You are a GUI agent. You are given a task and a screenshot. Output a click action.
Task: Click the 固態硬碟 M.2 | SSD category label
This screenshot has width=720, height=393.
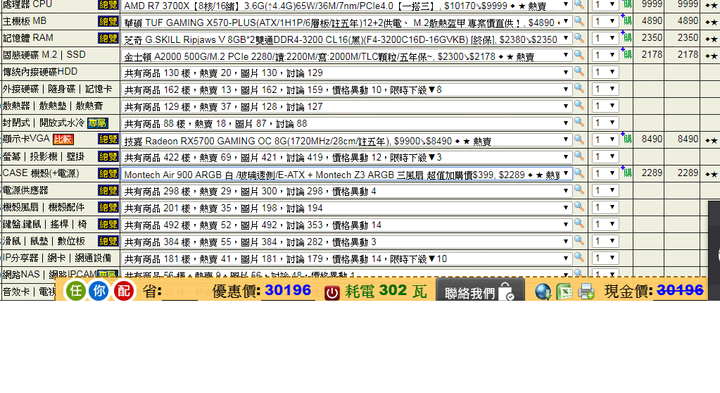44,55
